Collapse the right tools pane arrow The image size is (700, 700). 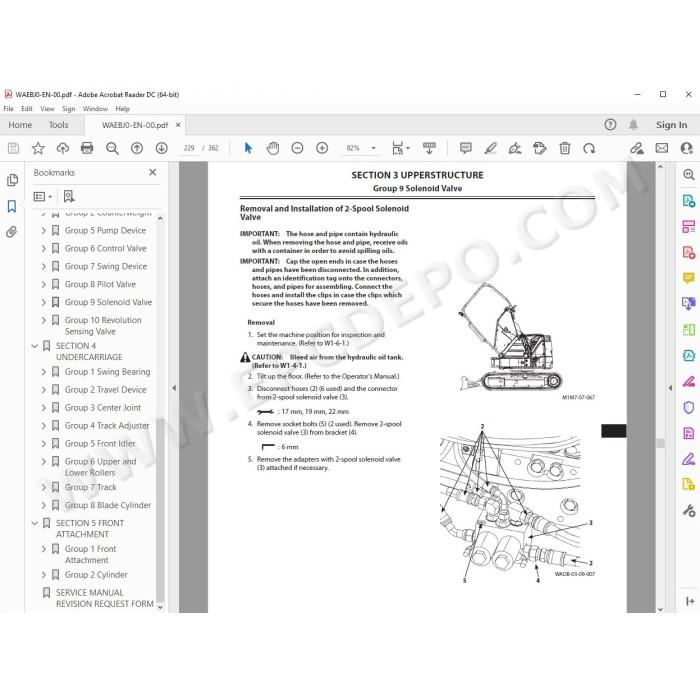point(670,388)
